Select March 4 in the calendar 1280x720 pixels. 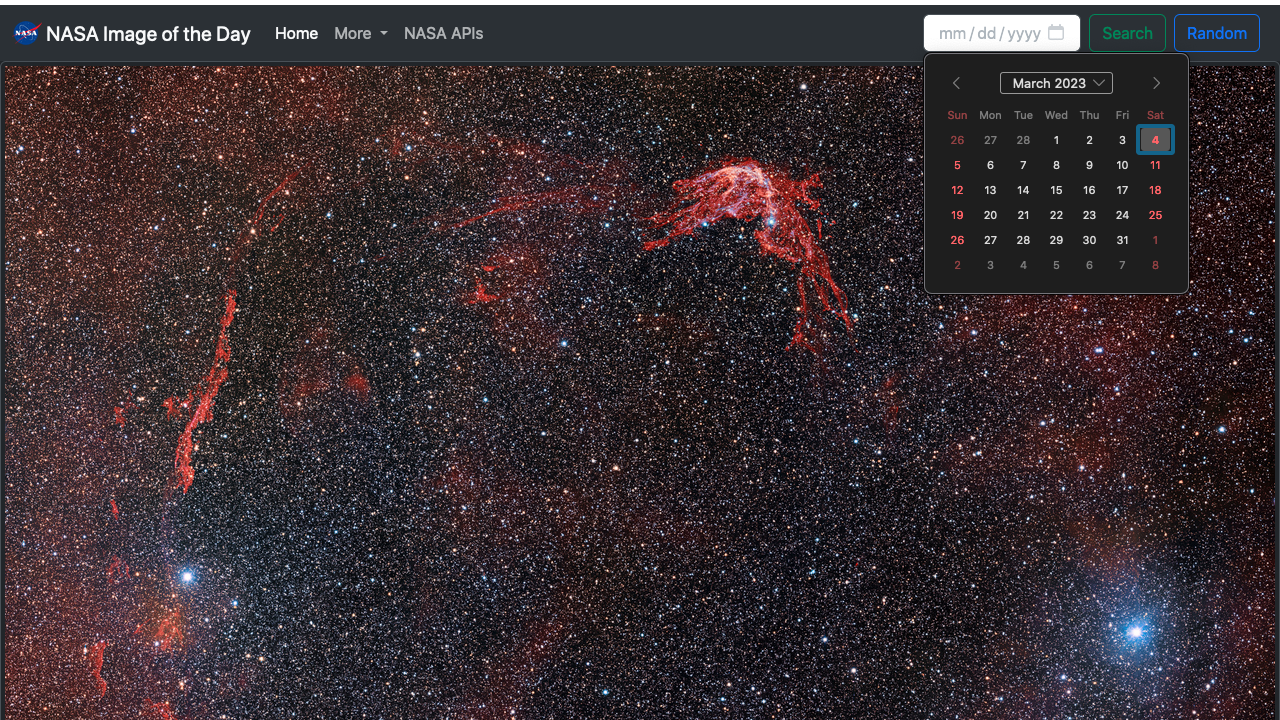[1155, 140]
